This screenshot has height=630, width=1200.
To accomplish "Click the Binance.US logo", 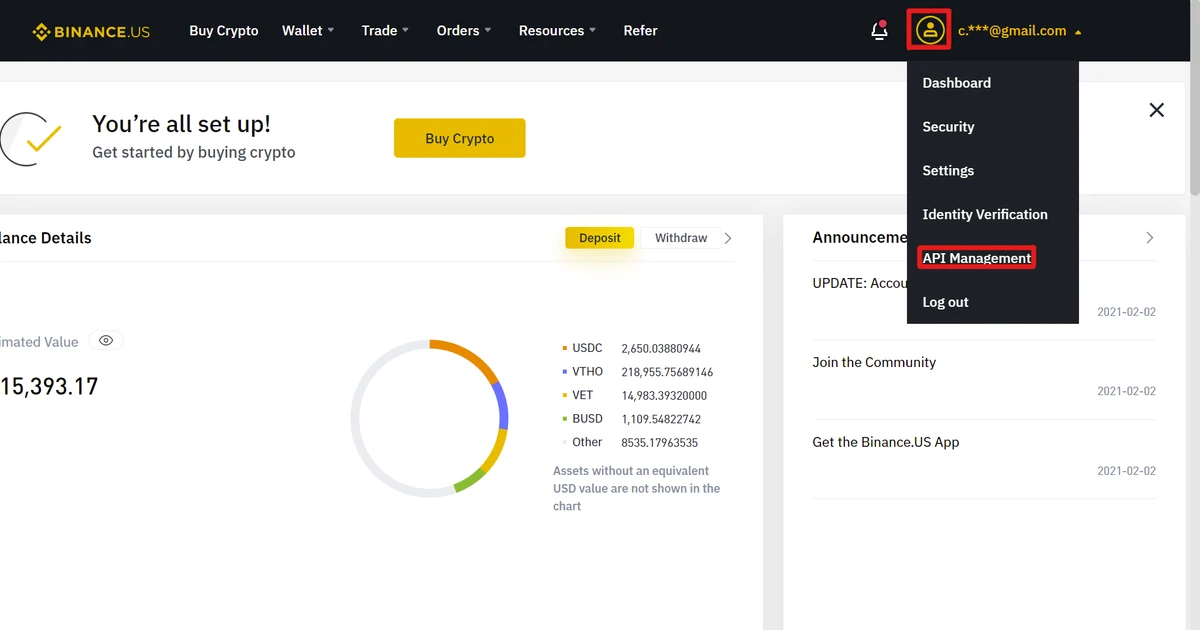I will [91, 31].
